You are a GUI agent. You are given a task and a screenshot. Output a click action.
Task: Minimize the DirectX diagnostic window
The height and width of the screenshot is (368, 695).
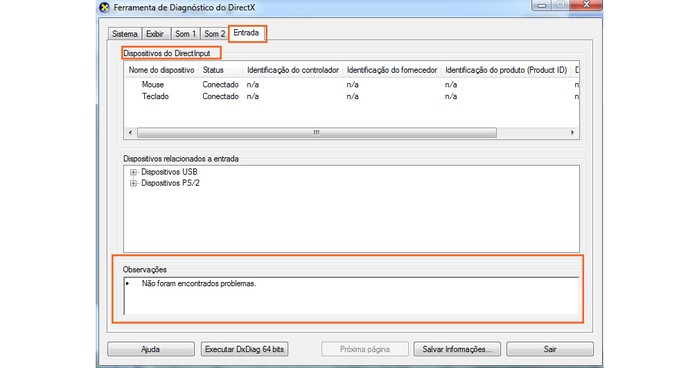pos(542,5)
